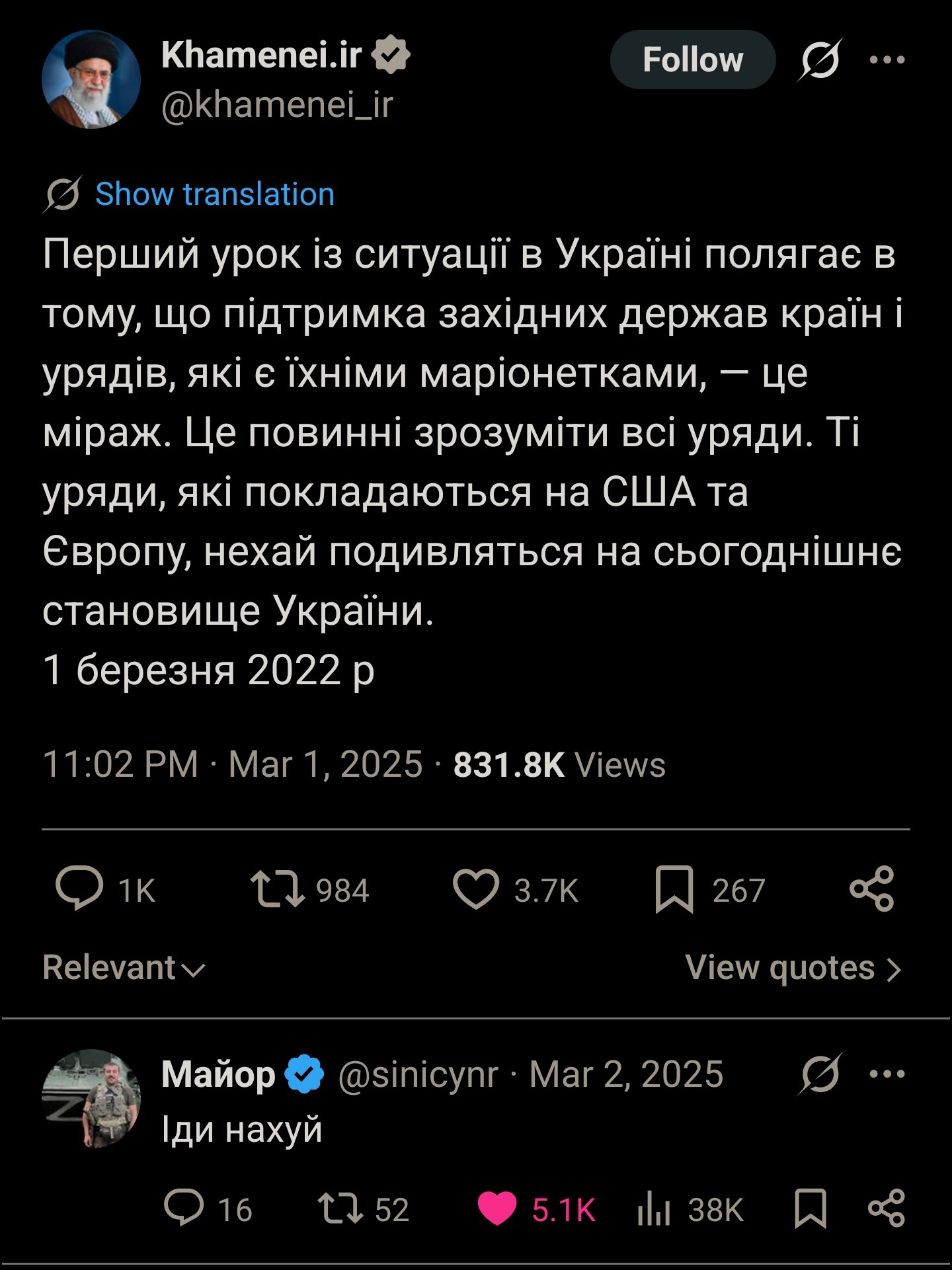Screen dimensions: 952x1270
Task: Follow the Khamenei.ir account
Action: pyautogui.click(x=692, y=60)
